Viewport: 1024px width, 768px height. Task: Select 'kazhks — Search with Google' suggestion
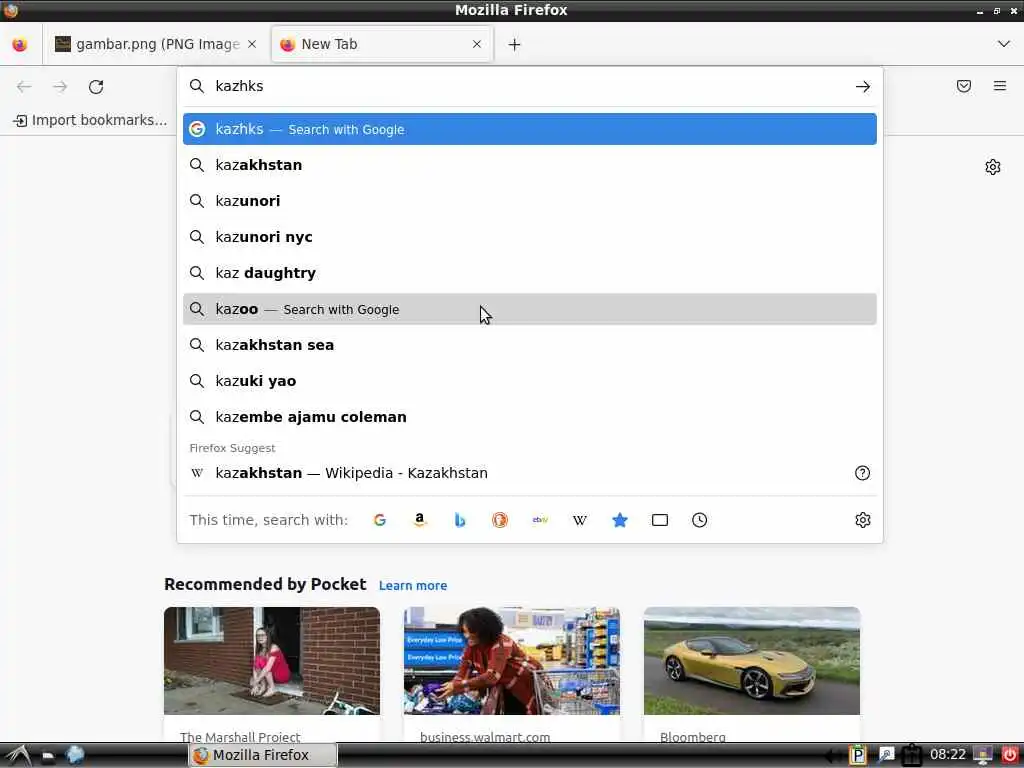(x=530, y=129)
